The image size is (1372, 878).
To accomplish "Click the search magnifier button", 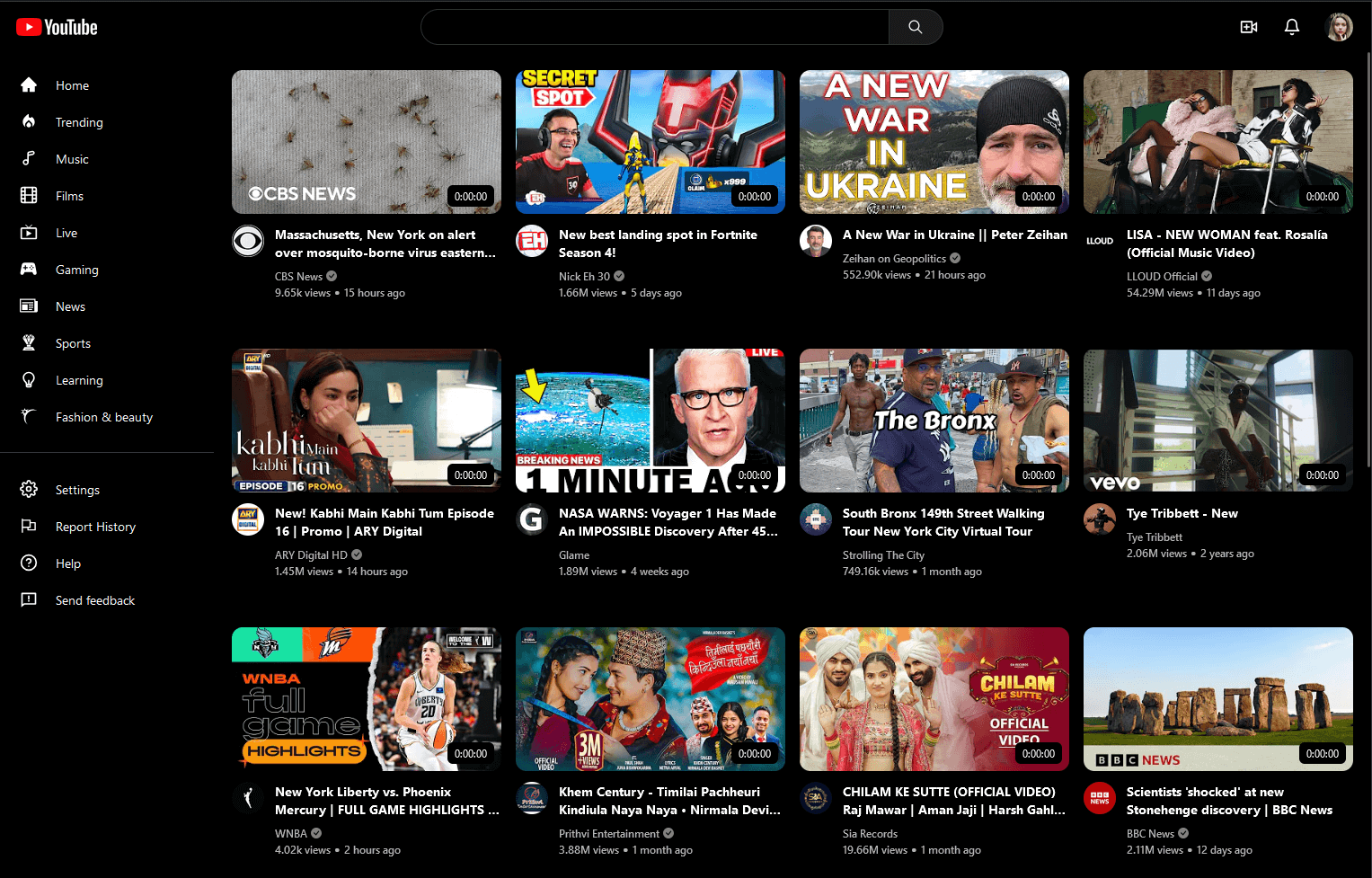I will click(x=916, y=27).
